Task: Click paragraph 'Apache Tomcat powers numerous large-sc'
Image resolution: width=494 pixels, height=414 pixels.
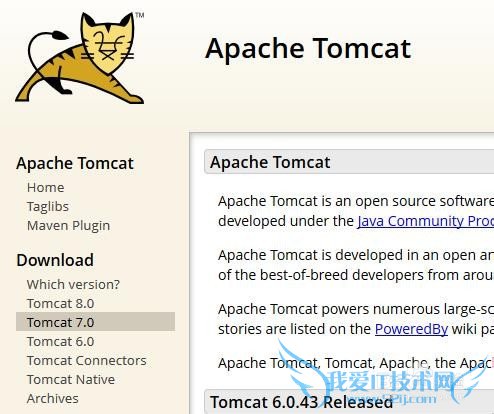Action: [356, 319]
